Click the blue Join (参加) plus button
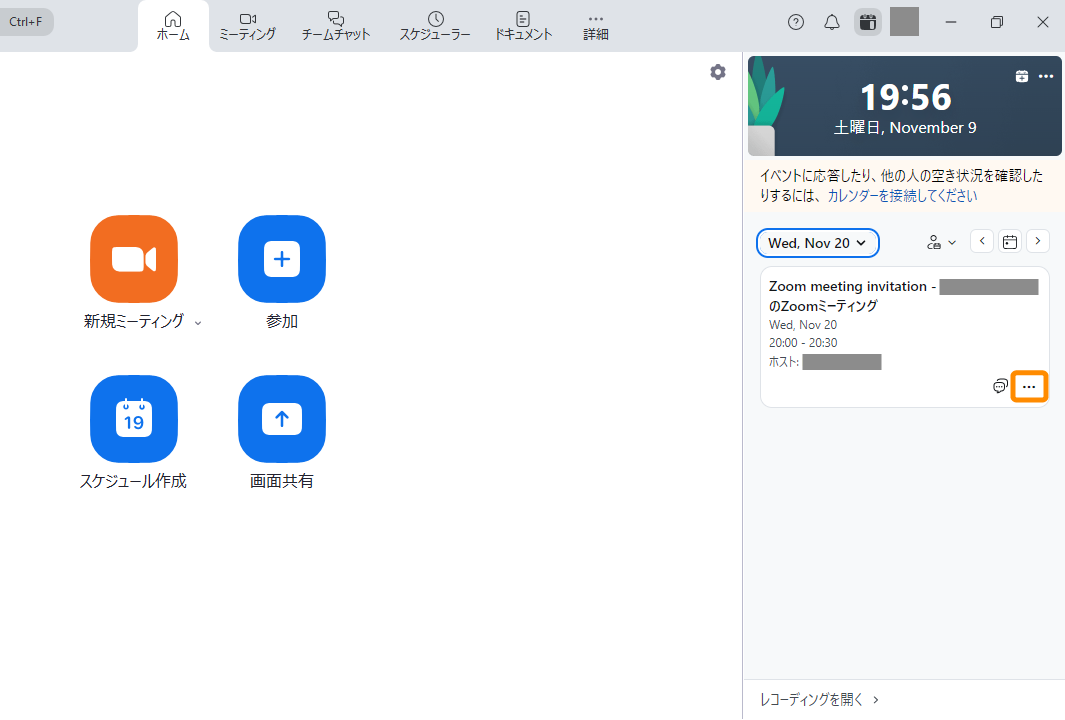Screen dimensions: 1065x720 click(x=282, y=259)
